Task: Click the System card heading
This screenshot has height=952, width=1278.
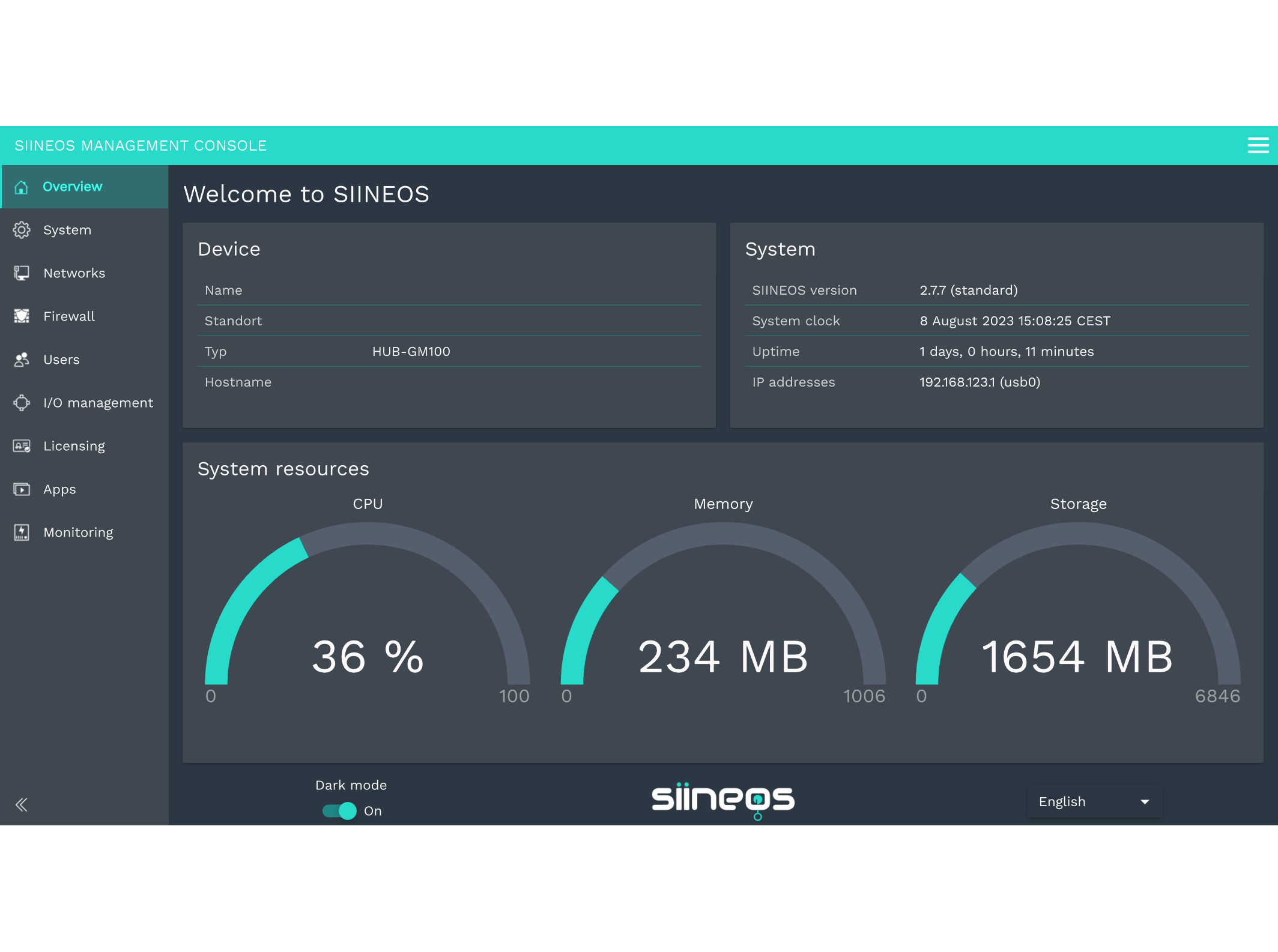Action: click(781, 250)
